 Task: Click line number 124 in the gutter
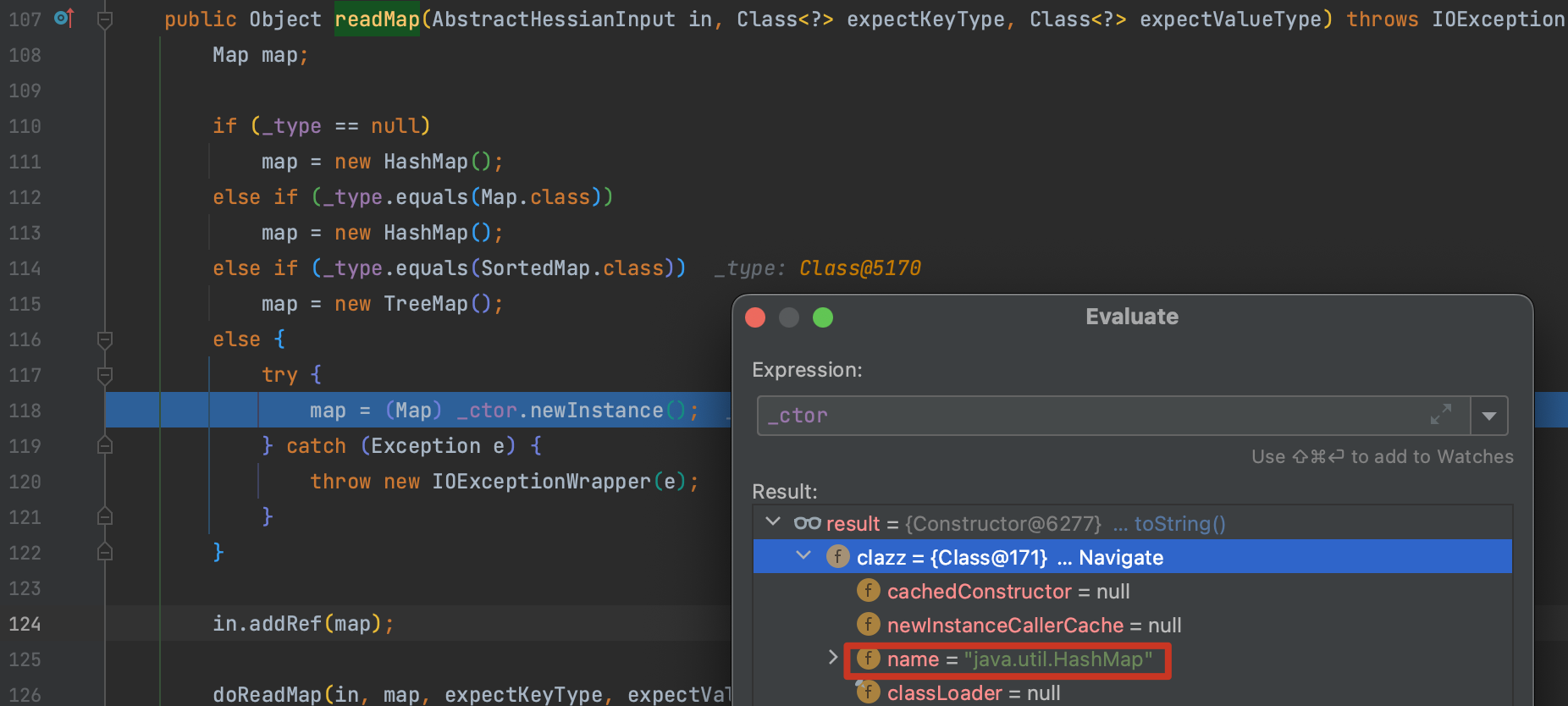tap(25, 624)
